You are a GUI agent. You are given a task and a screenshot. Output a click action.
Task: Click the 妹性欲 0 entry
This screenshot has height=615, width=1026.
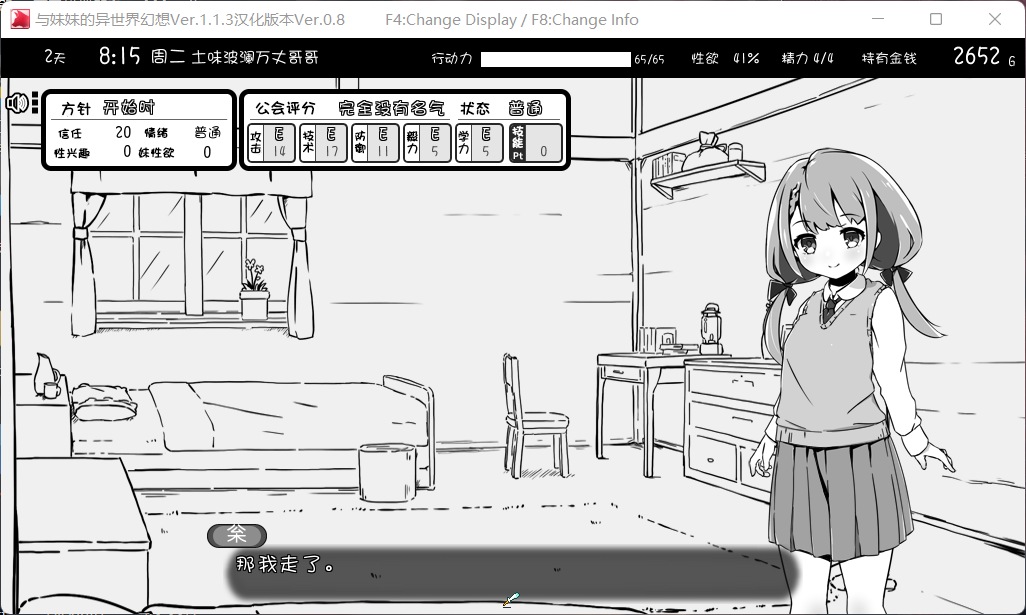[175, 152]
